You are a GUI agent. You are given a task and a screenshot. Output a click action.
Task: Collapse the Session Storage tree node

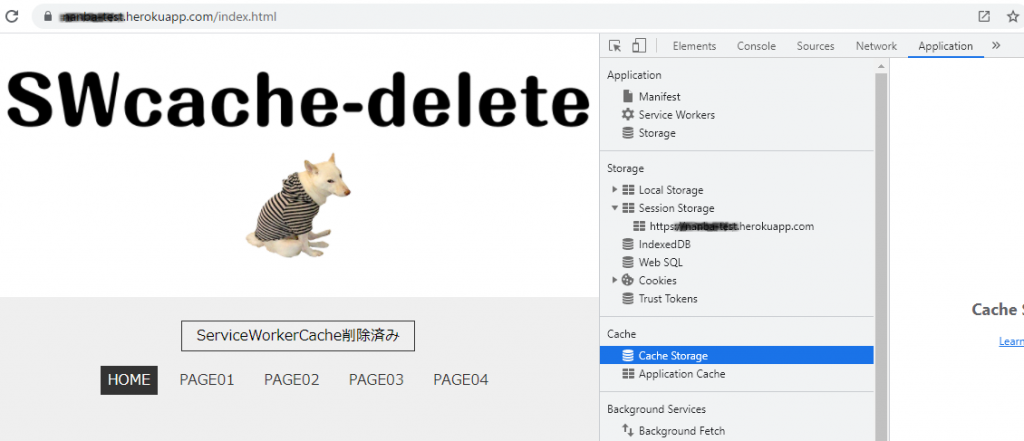615,208
